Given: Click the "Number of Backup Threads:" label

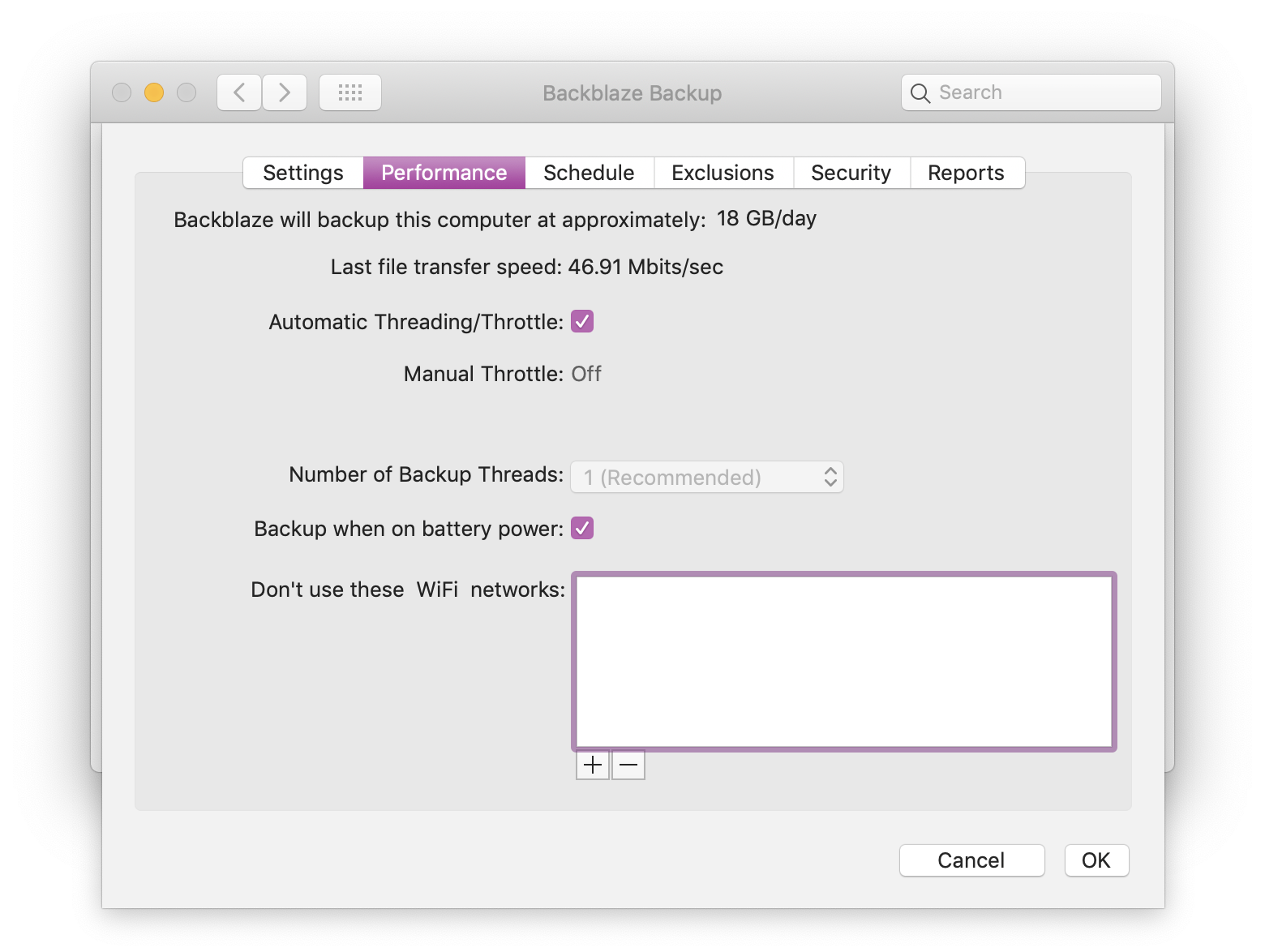Looking at the screenshot, I should [427, 474].
